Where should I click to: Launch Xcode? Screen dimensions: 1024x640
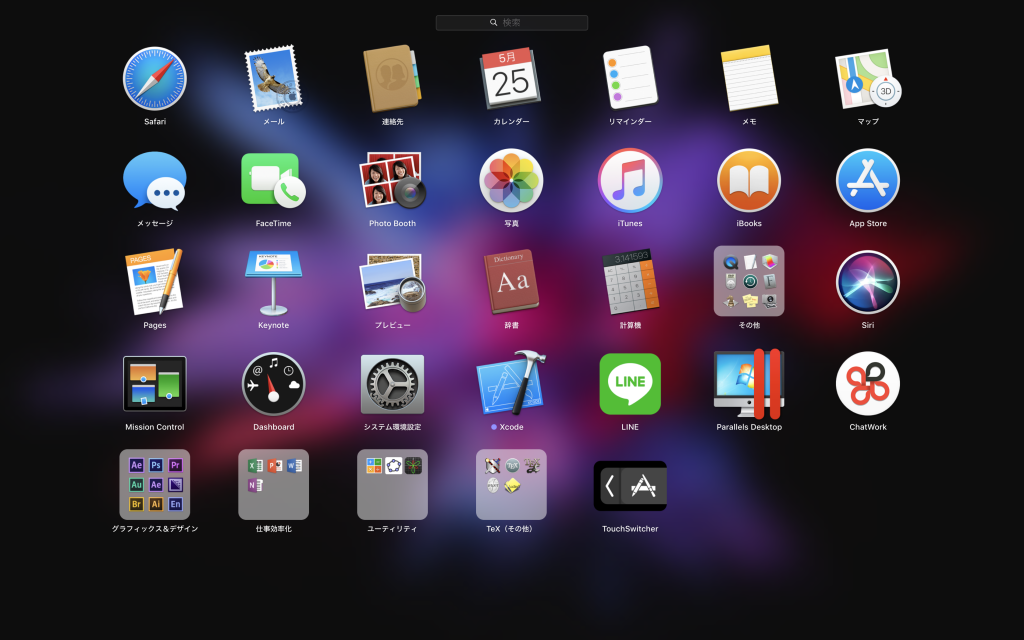[511, 384]
